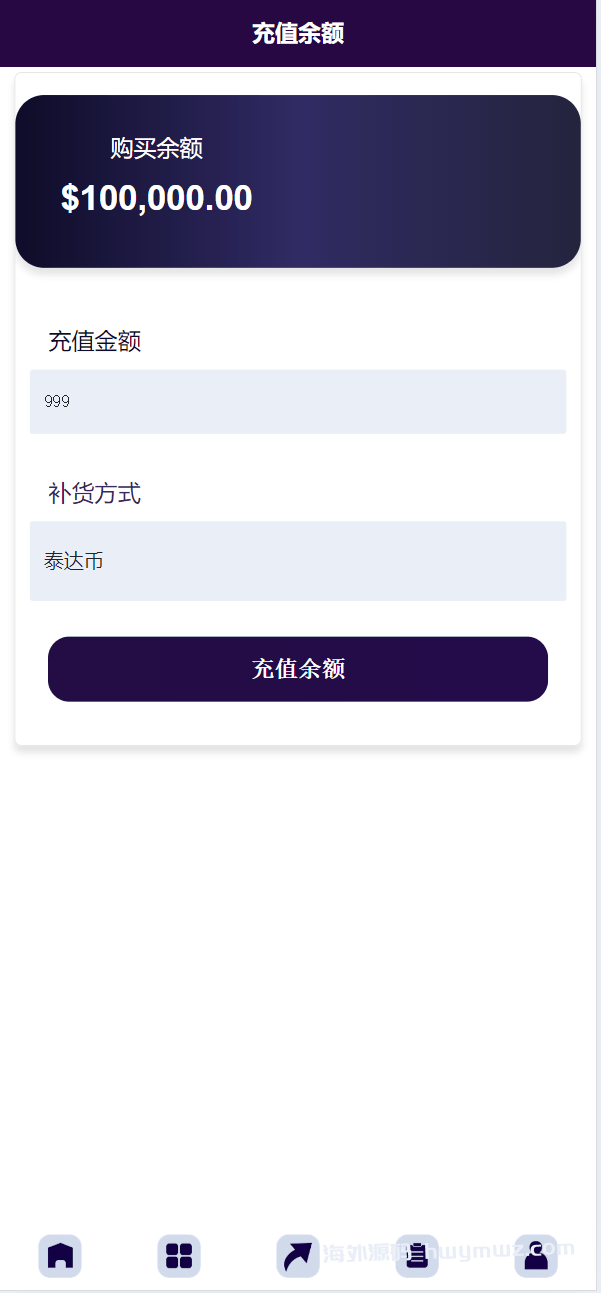Go to the home icon in bottom navigation
The image size is (601, 1293).
[x=60, y=1255]
